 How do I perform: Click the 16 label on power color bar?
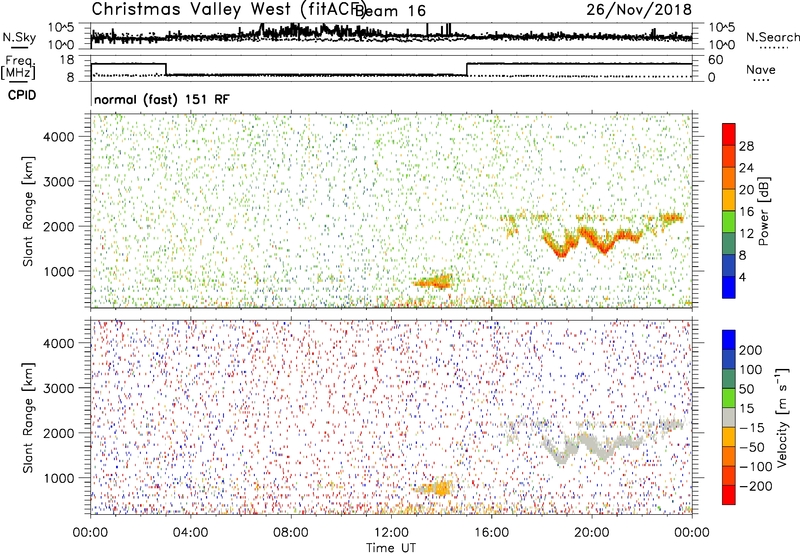(746, 212)
